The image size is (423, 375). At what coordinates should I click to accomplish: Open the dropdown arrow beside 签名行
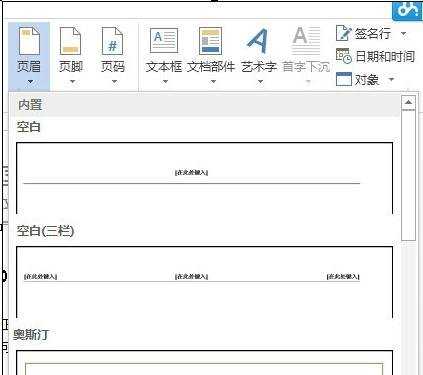404,33
